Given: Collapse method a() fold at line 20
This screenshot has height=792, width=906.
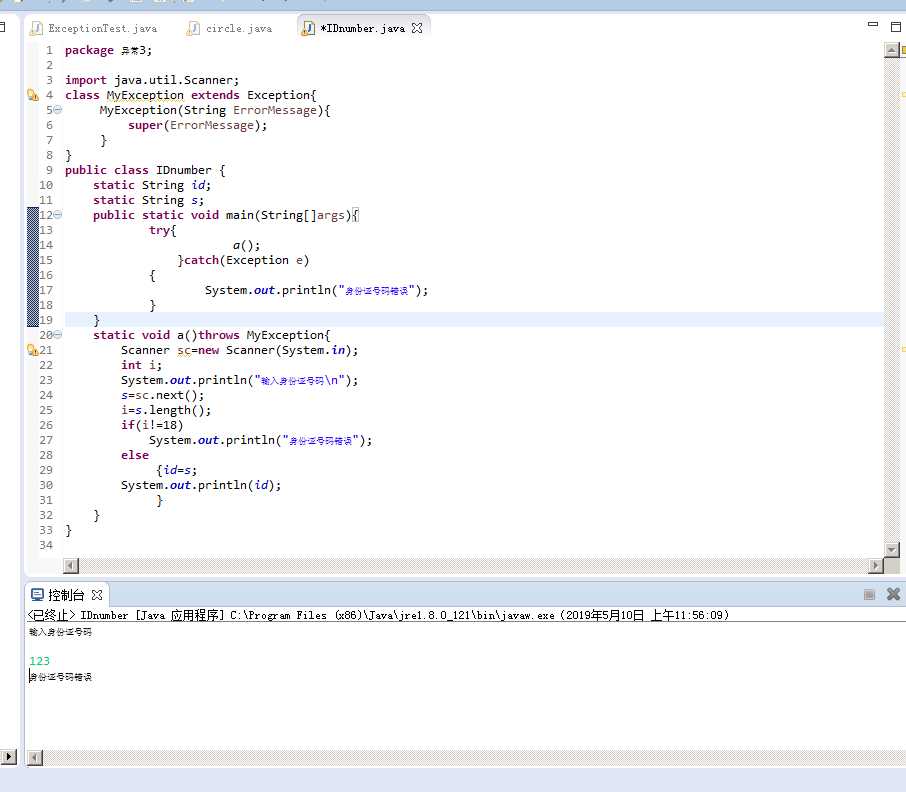Looking at the screenshot, I should [x=57, y=334].
